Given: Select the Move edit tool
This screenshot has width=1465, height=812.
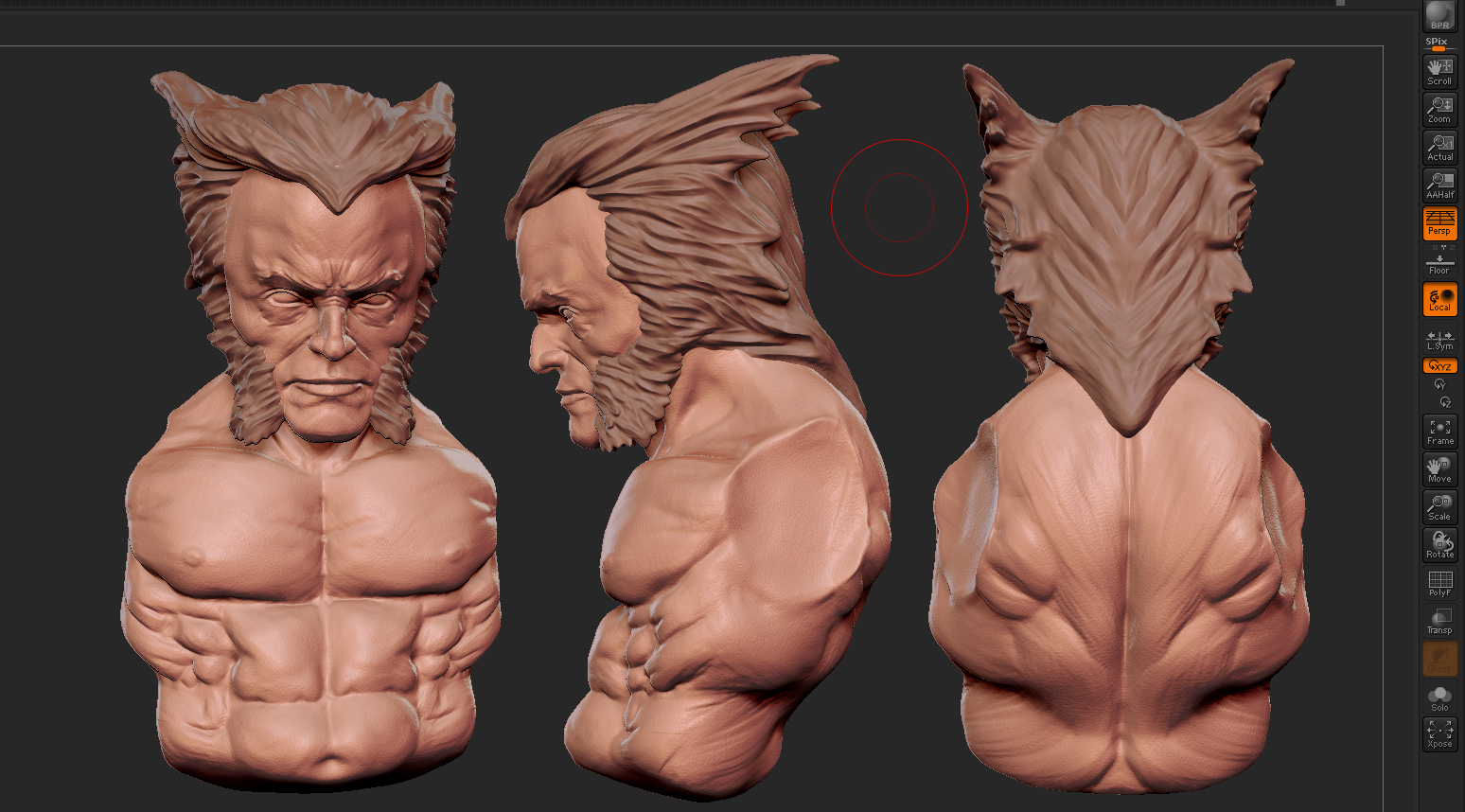Looking at the screenshot, I should (1439, 469).
